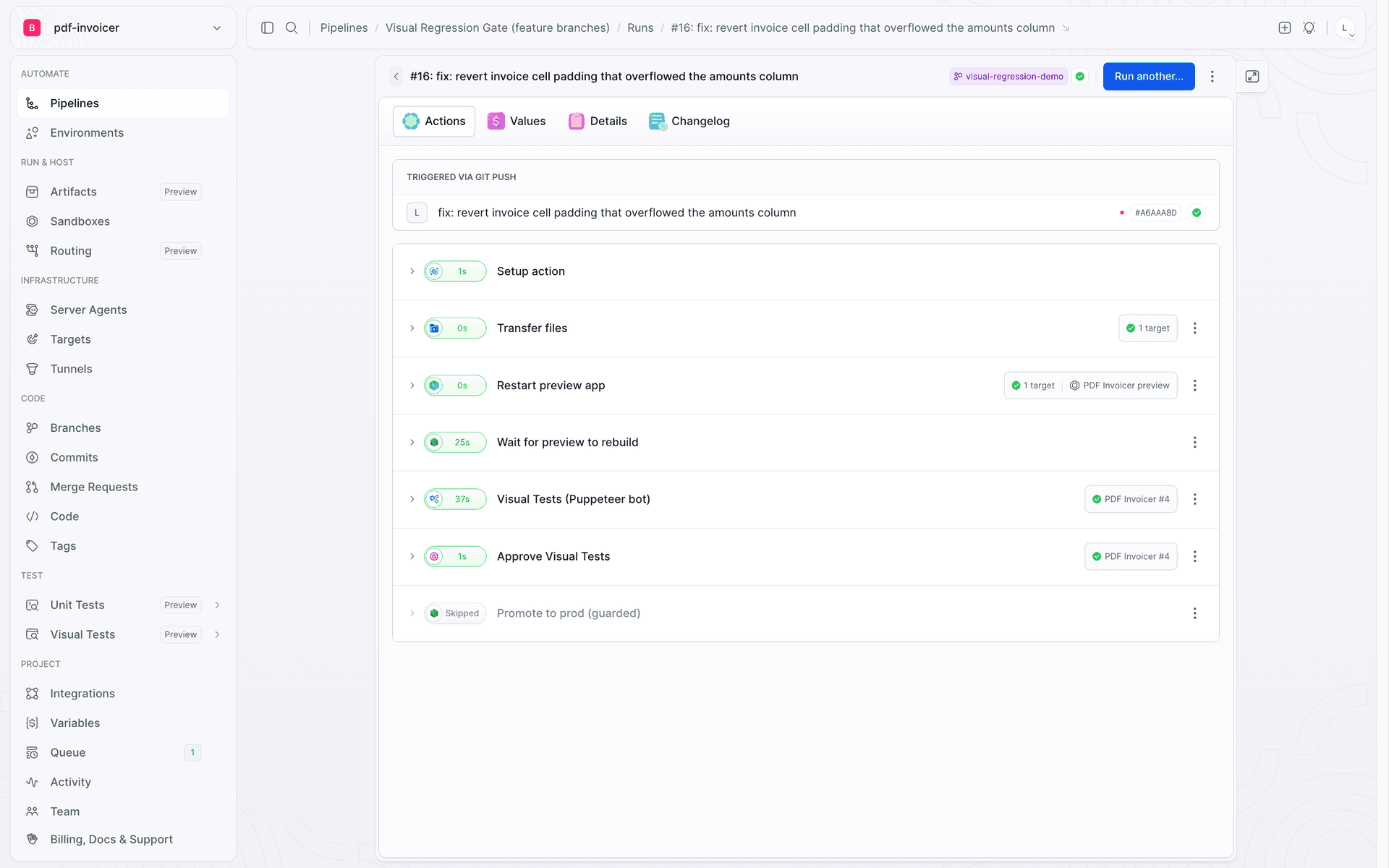1389x868 pixels.
Task: Switch to the Actions tab
Action: pos(434,121)
